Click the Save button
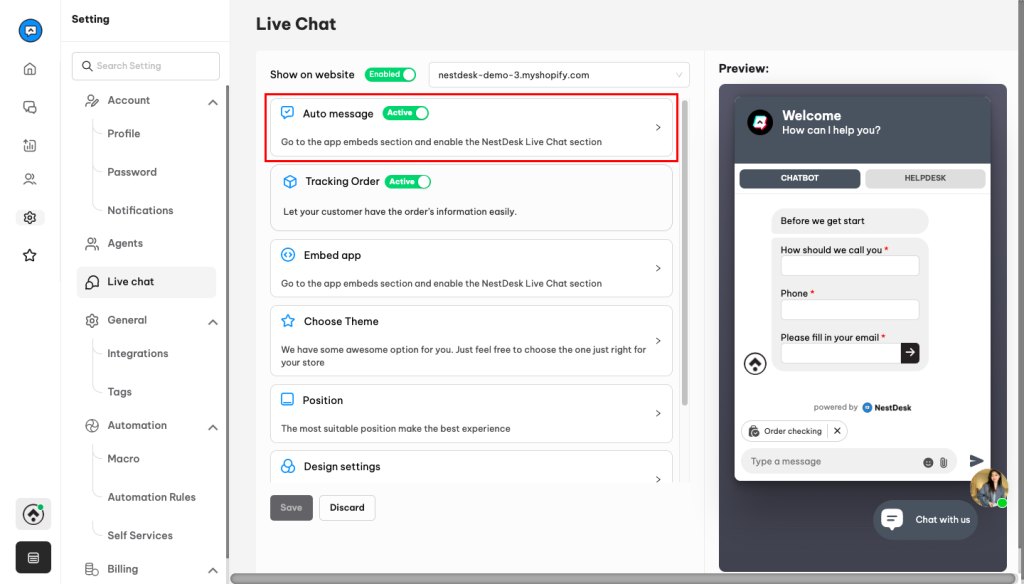The image size is (1024, 584). (x=291, y=508)
